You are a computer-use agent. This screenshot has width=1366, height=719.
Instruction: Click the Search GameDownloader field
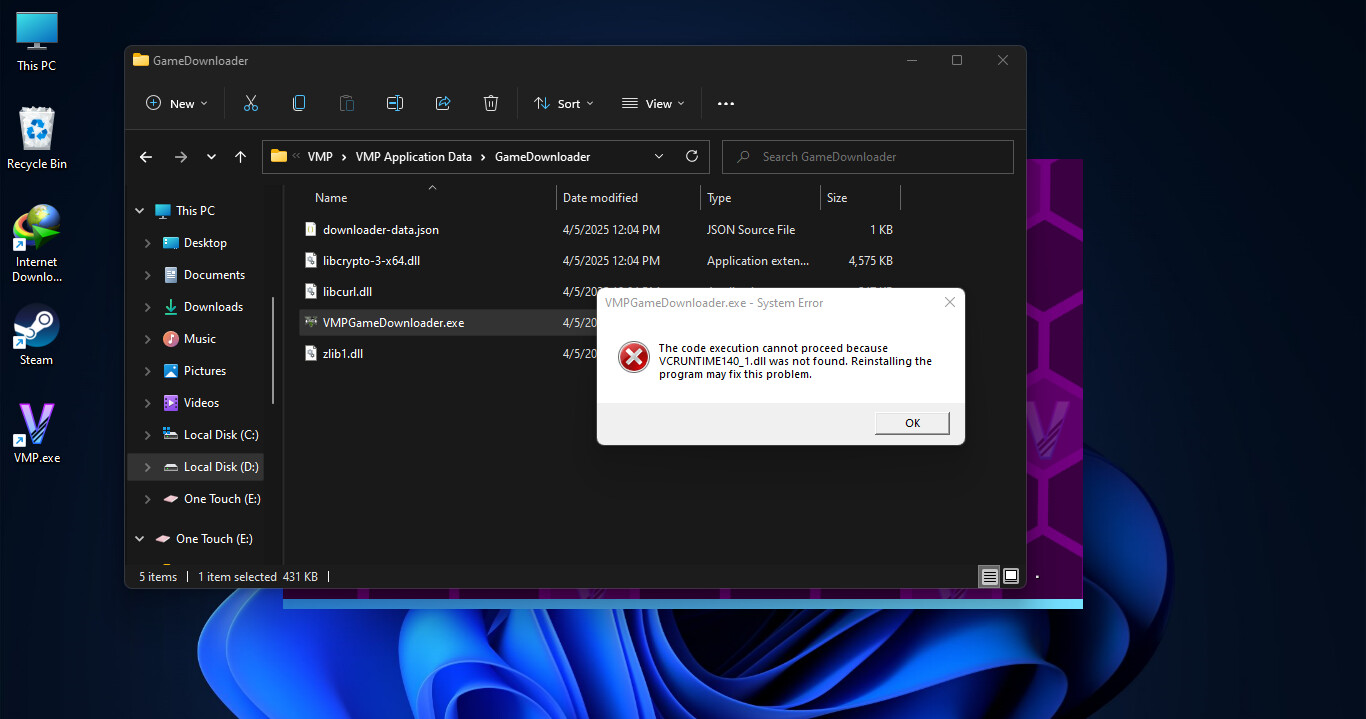tap(867, 157)
